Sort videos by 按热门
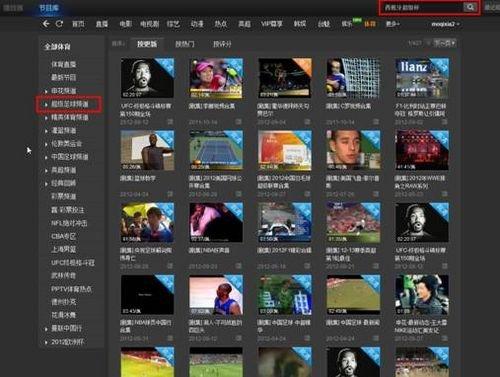This screenshot has height=377, width=500. (x=184, y=44)
